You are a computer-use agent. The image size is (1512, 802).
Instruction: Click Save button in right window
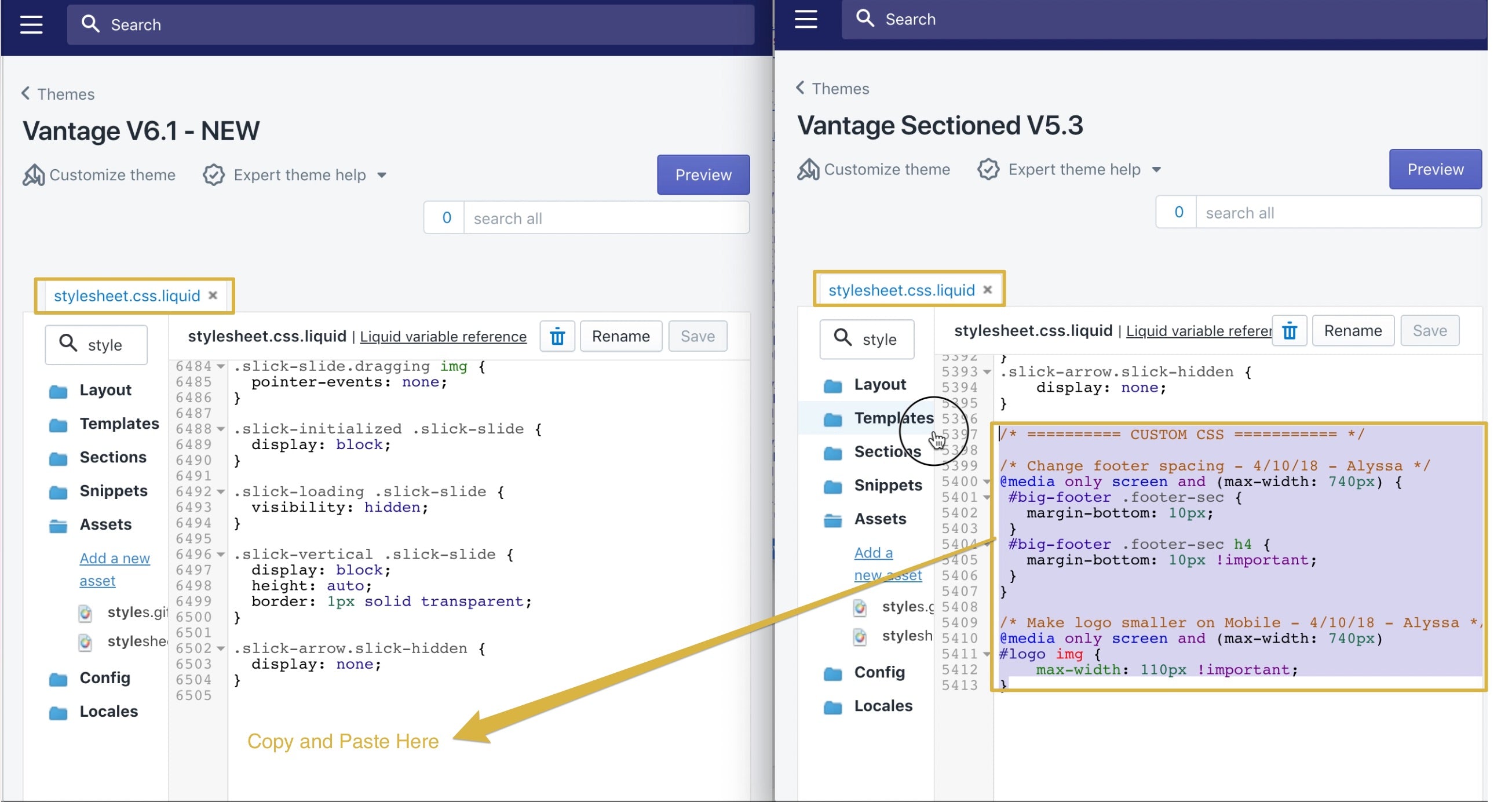(1429, 330)
